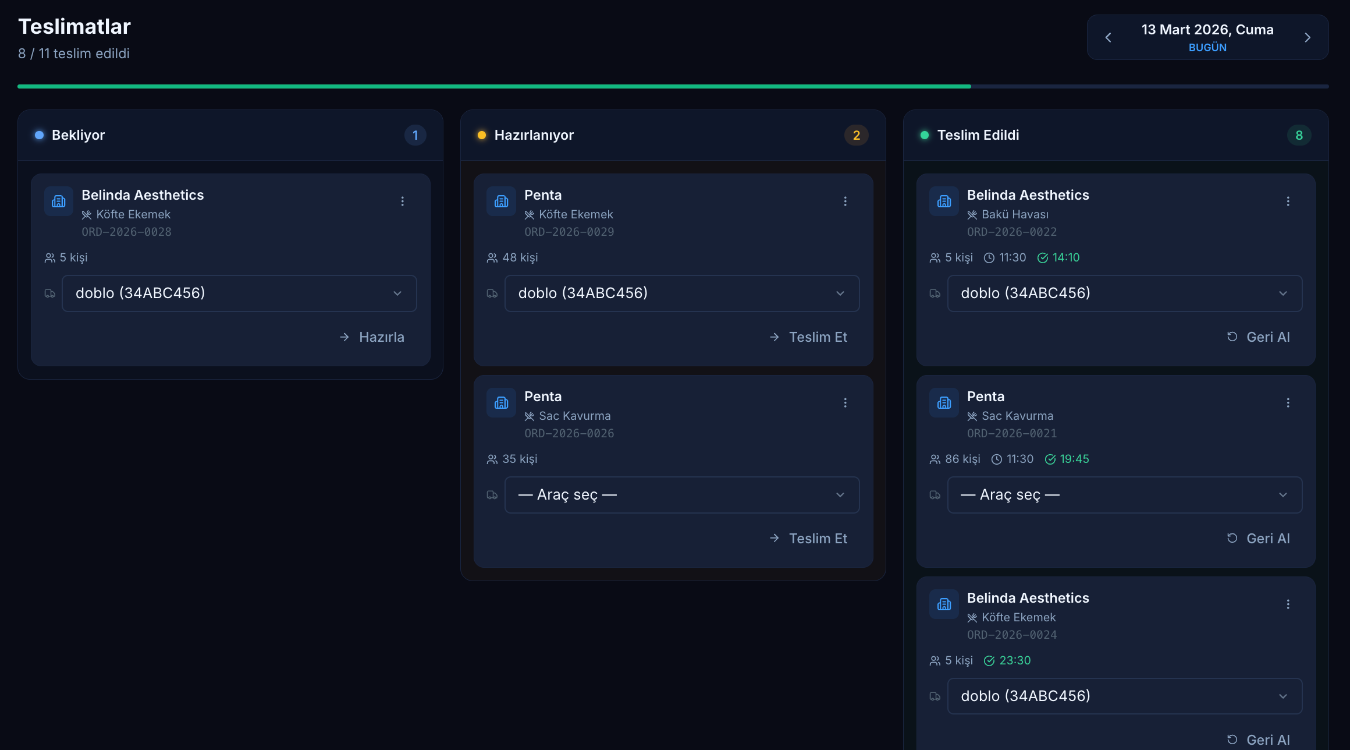Click Hazırla on the Belinda Aesthetics card
The width and height of the screenshot is (1350, 750).
coord(372,337)
